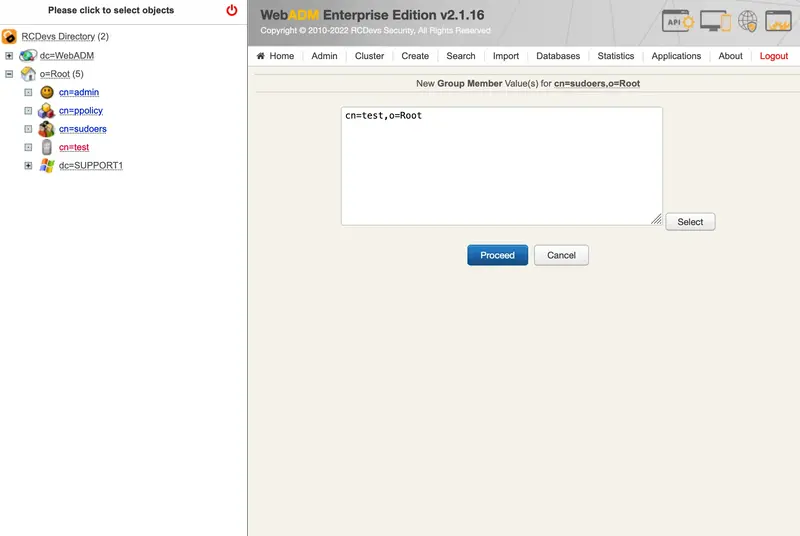Select the cn=sudoers tree link
This screenshot has height=536, width=800.
[x=83, y=129]
